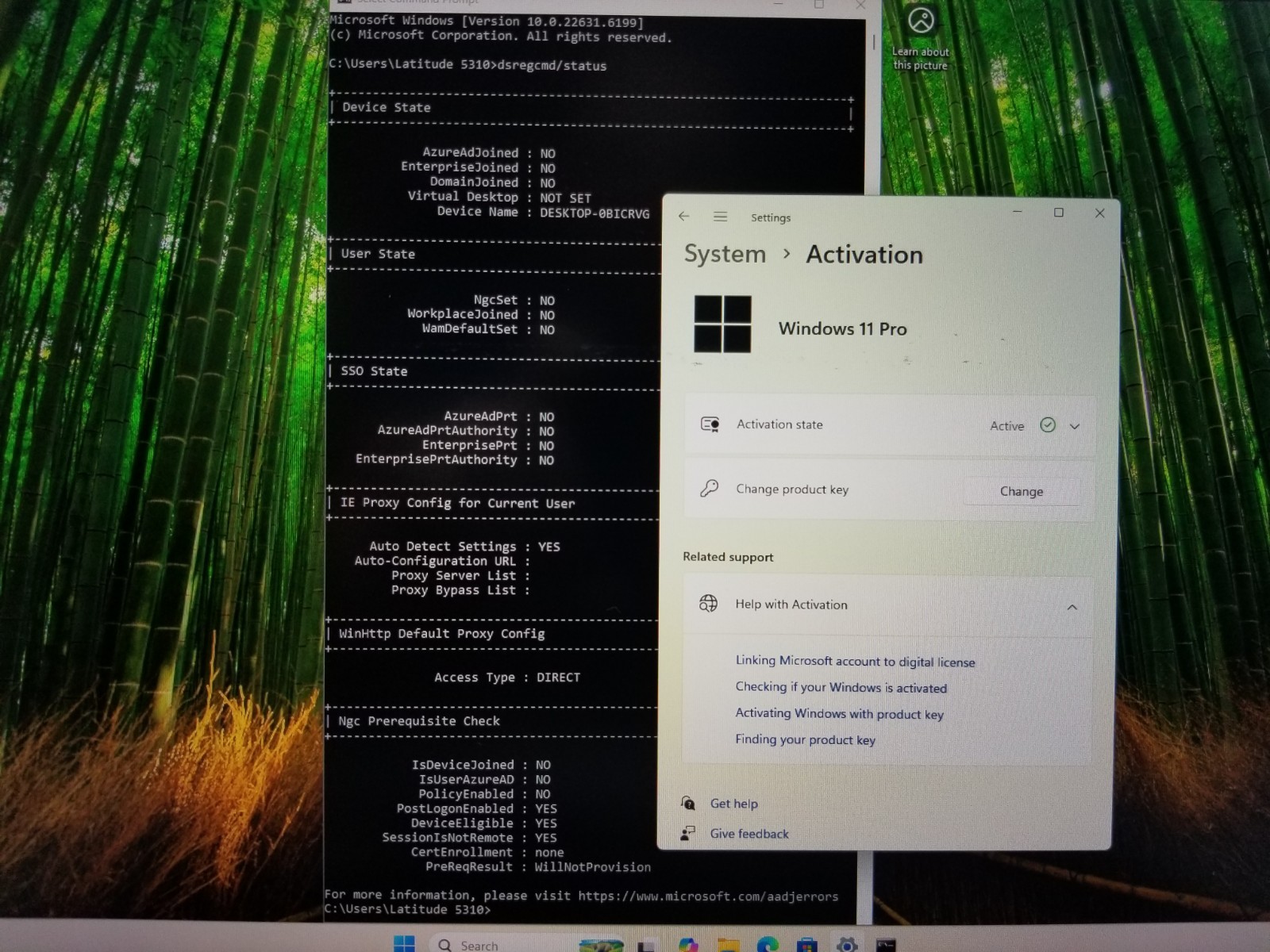This screenshot has height=952, width=1270.
Task: Minimize the Settings window
Action: tap(1018, 213)
